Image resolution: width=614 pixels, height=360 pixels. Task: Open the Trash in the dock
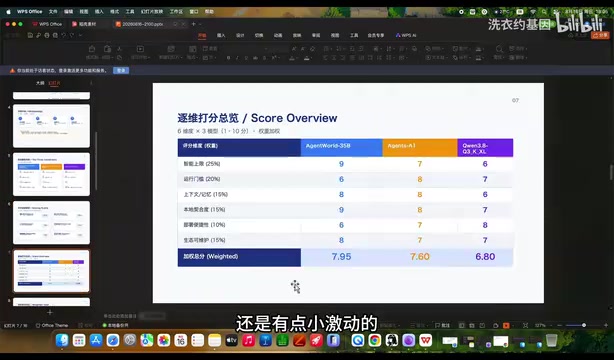coord(551,340)
